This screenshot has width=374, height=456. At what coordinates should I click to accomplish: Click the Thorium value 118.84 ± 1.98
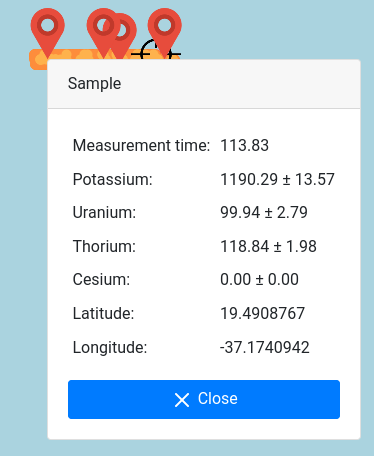point(268,246)
